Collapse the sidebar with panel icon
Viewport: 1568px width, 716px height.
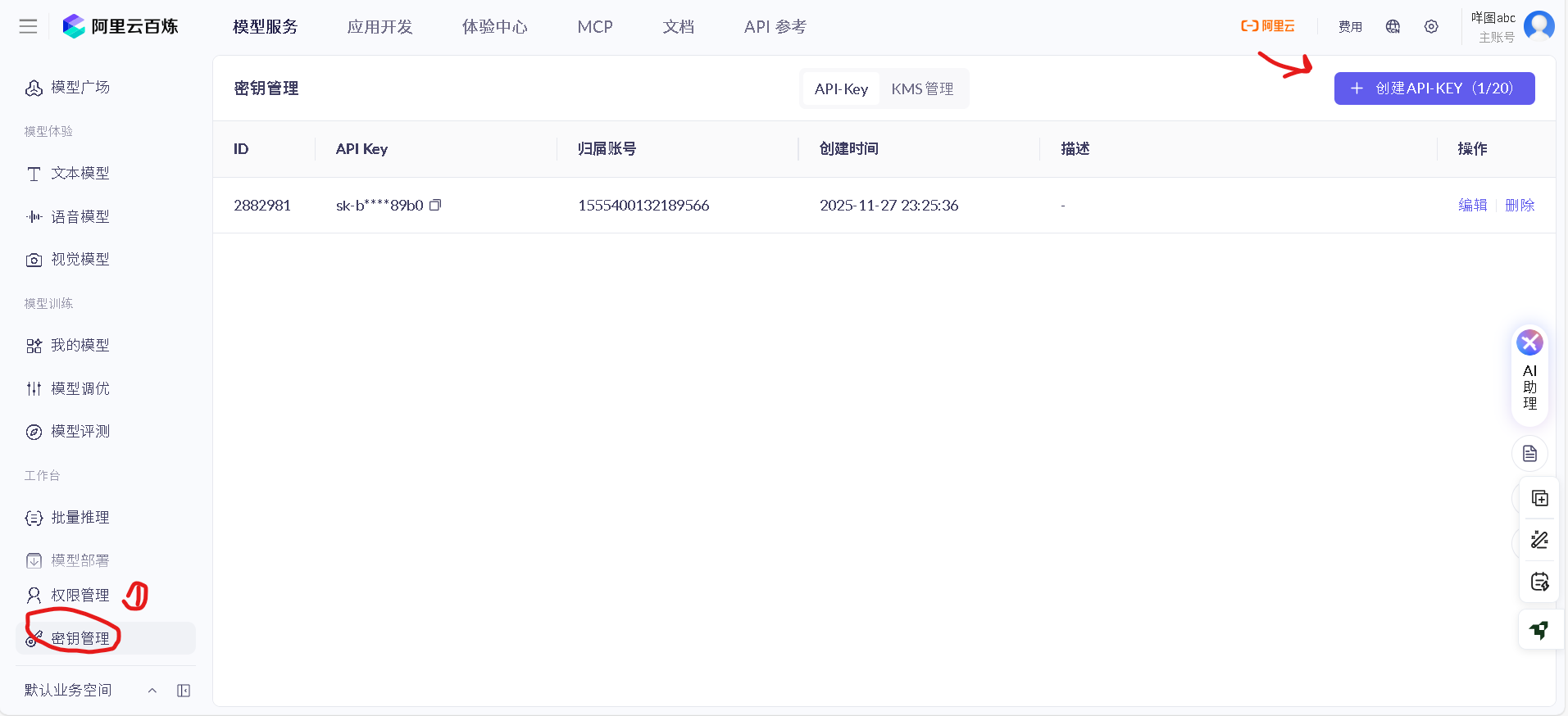coord(184,691)
